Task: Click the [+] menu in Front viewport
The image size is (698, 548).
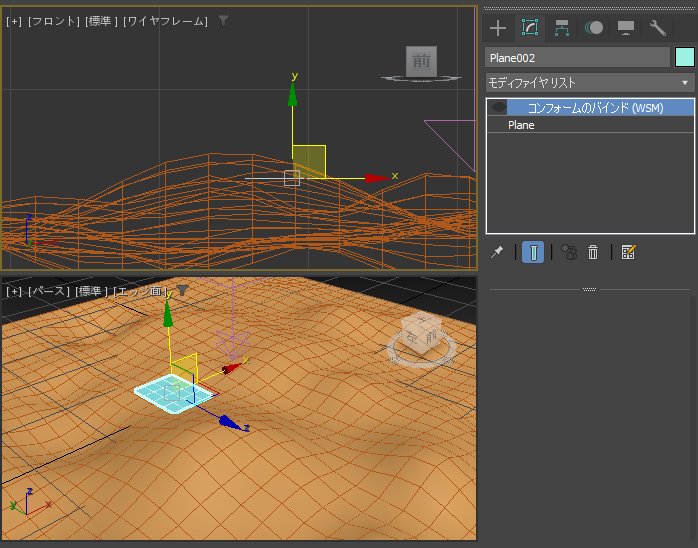Action: click(x=14, y=21)
